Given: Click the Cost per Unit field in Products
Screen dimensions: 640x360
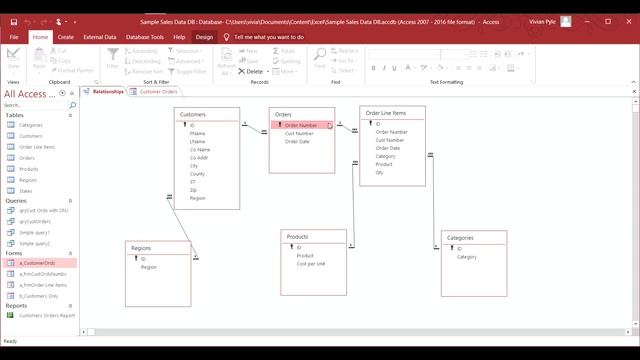Looking at the screenshot, I should click(x=311, y=264).
